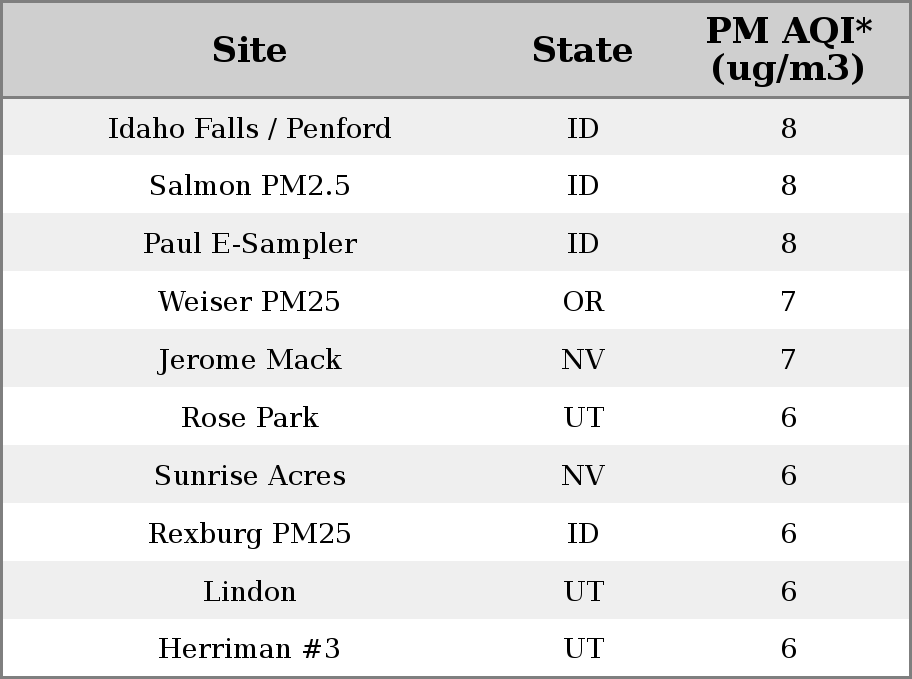Click the AQI value 7 for Weiser PM25
Viewport: 912px width, 679px height.
[x=788, y=301]
